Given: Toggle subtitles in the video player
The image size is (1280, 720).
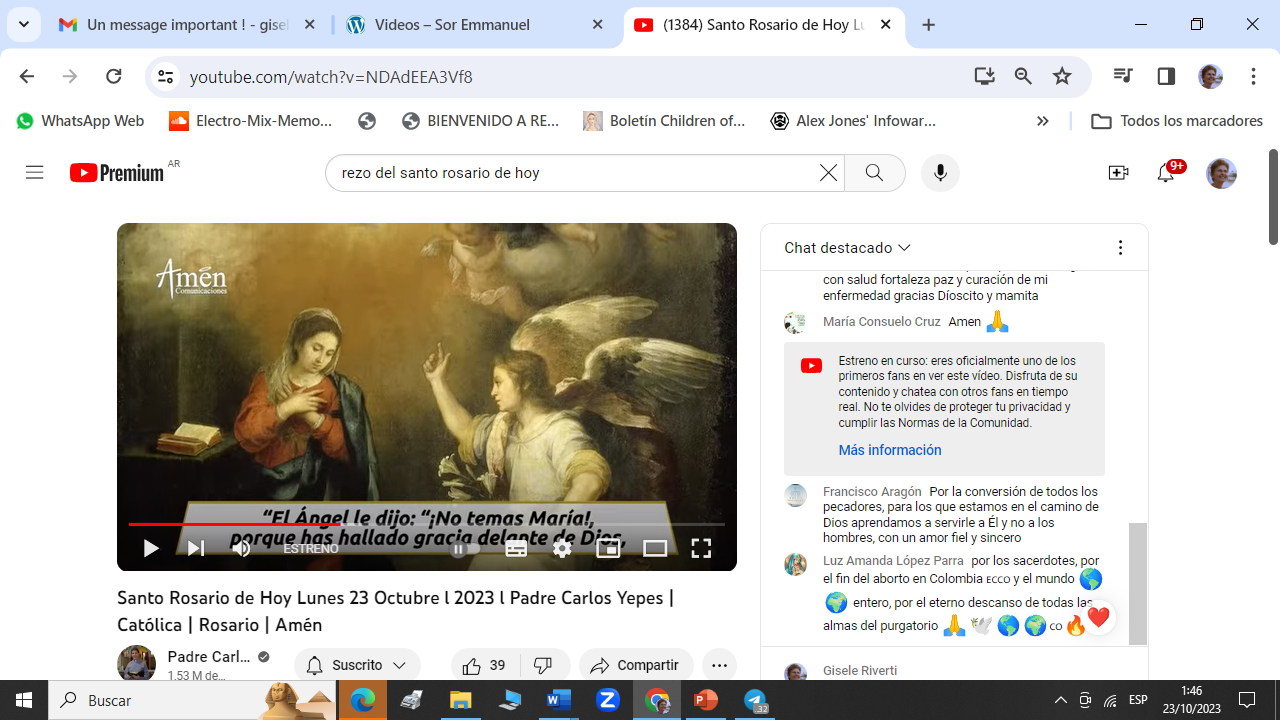Looking at the screenshot, I should pyautogui.click(x=516, y=548).
